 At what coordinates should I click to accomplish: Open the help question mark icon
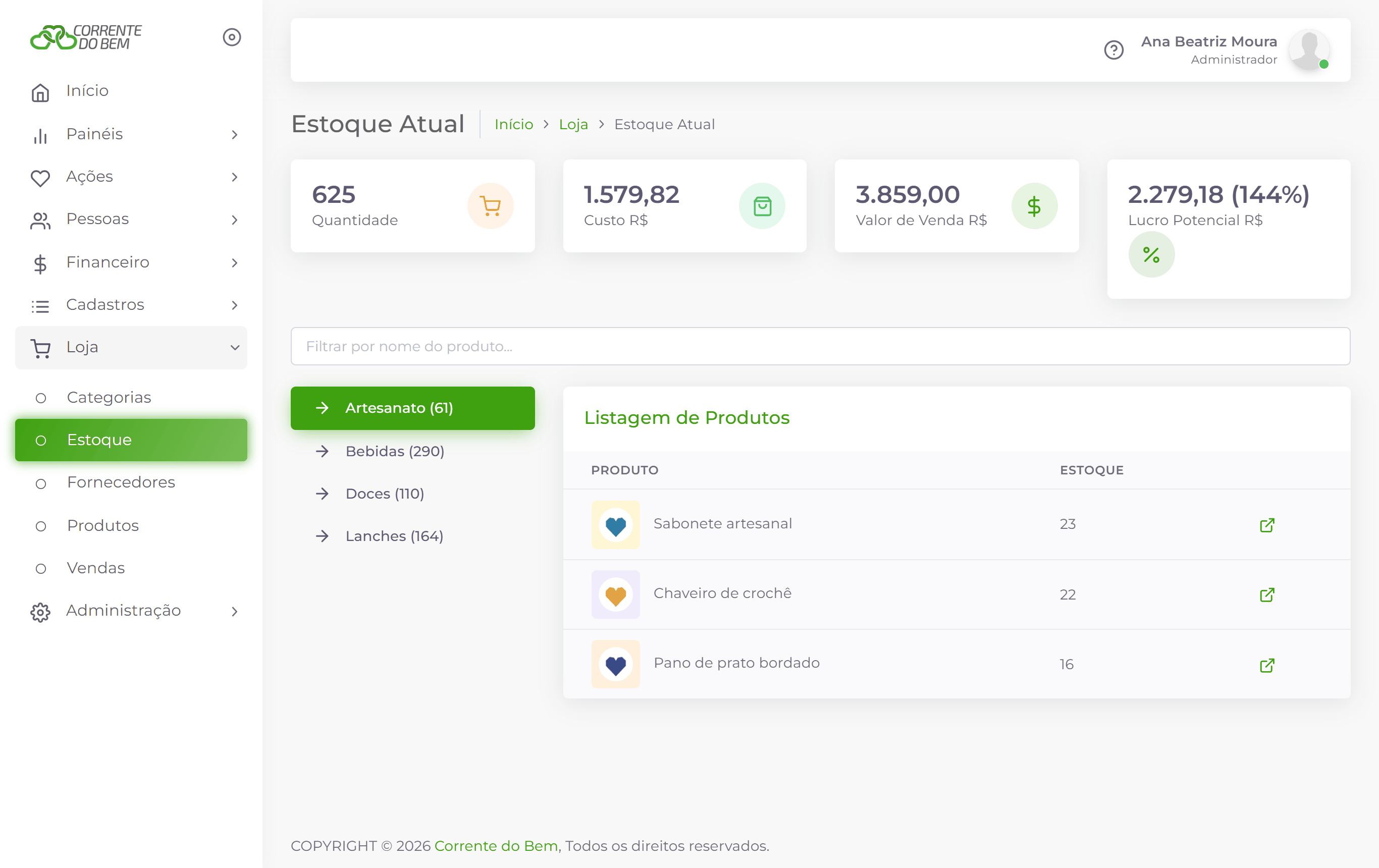pos(1113,50)
